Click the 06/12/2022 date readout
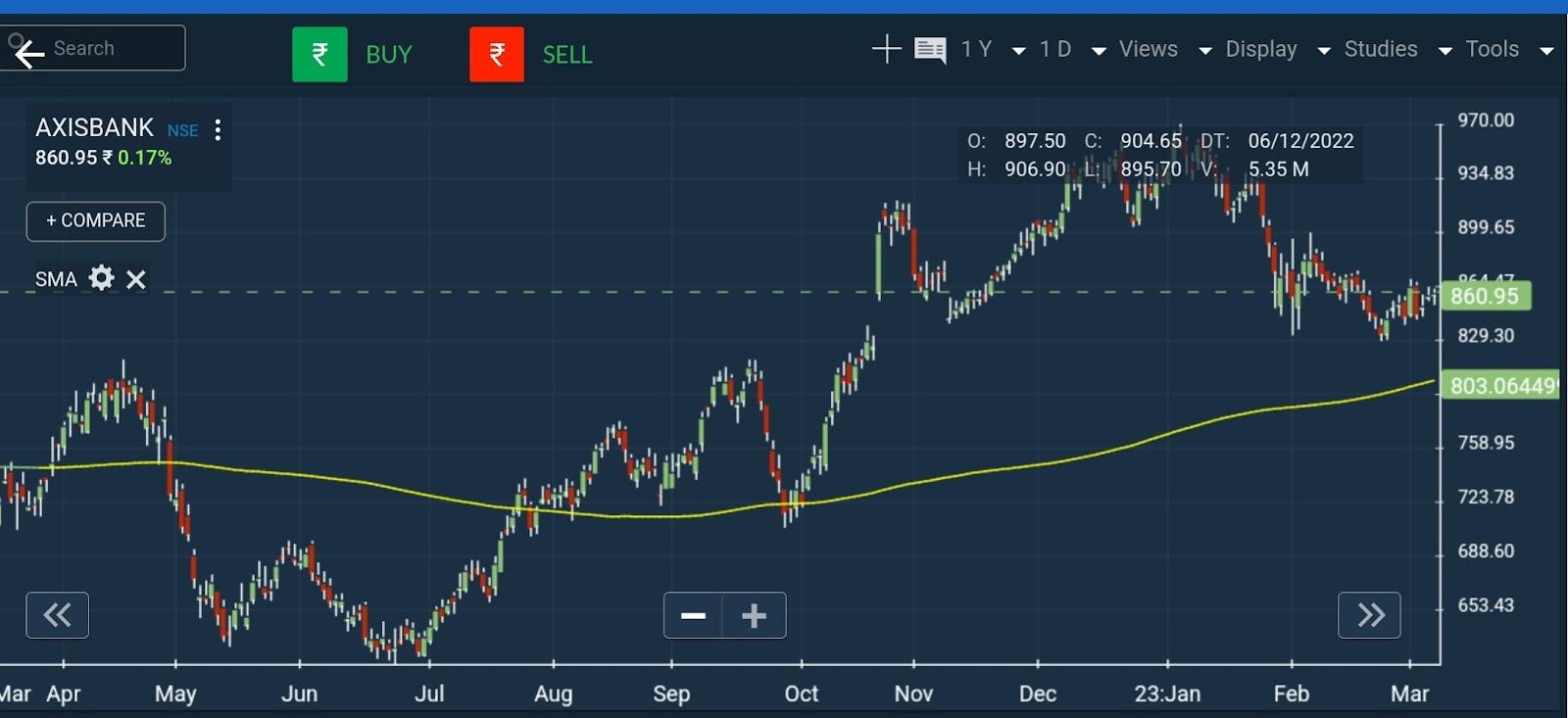The image size is (1568, 718). 1300,141
